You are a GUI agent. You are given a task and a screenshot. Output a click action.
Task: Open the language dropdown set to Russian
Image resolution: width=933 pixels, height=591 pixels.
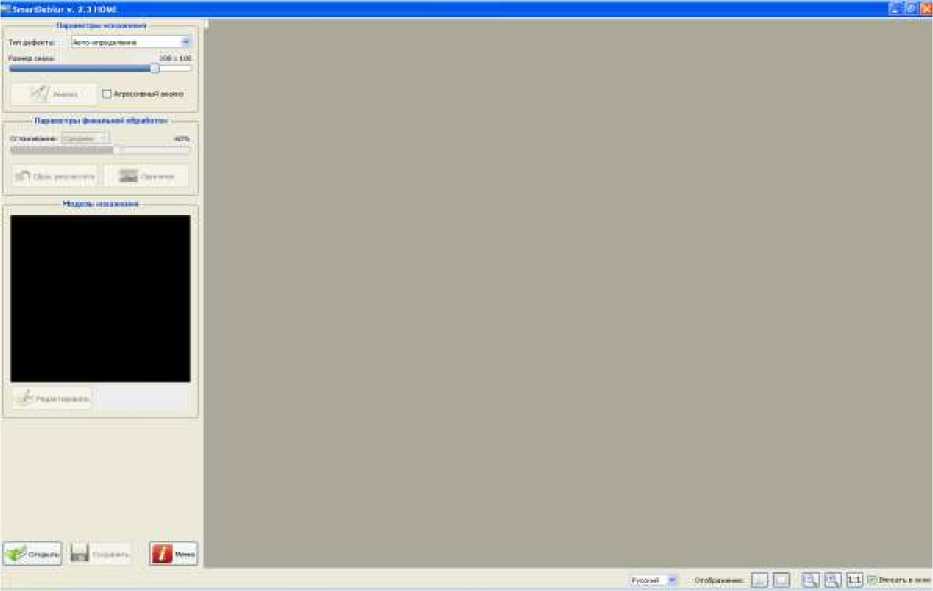[653, 580]
